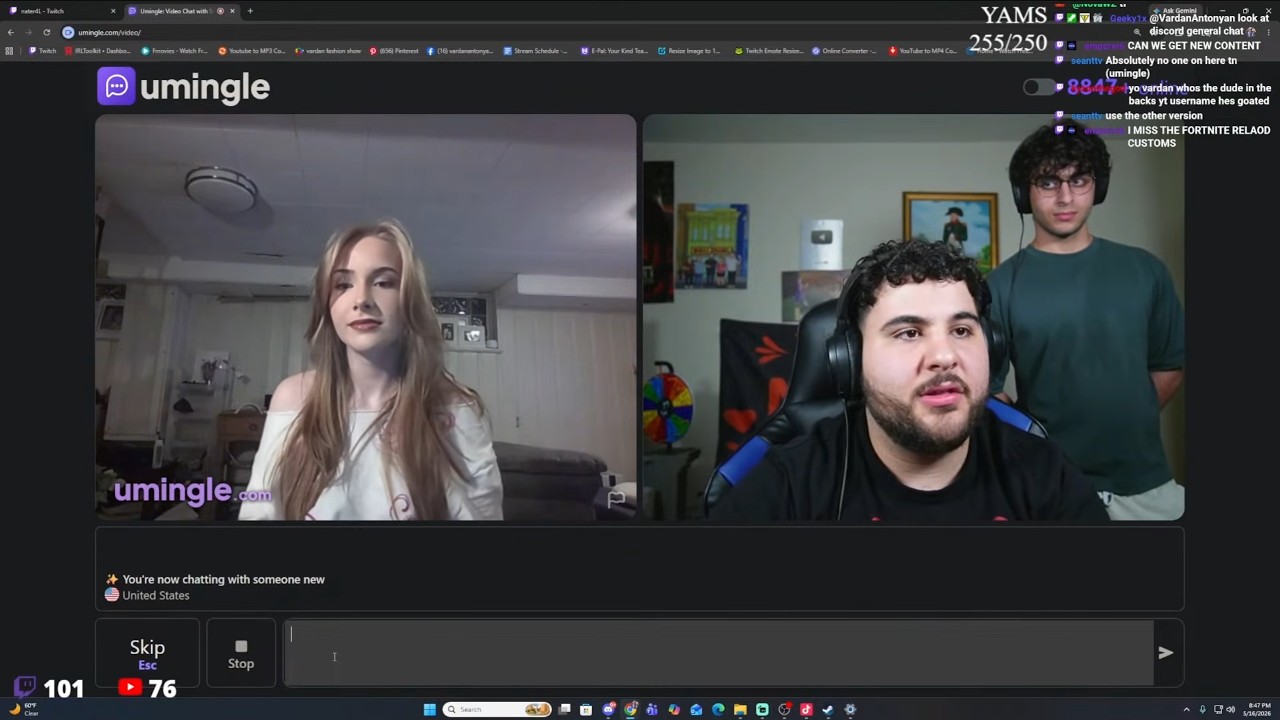Open Settings gear on the taskbar
The width and height of the screenshot is (1280, 720).
point(850,709)
